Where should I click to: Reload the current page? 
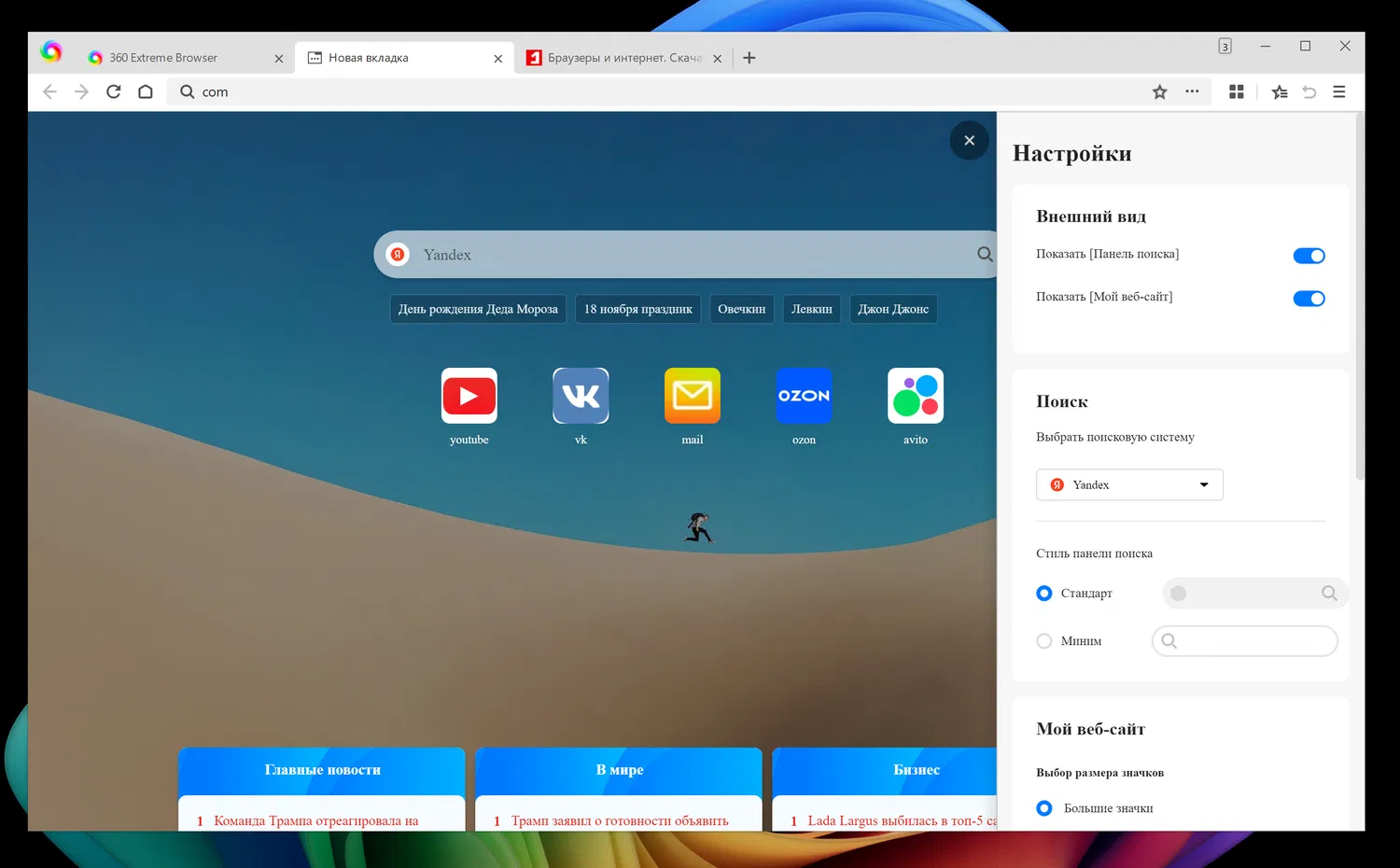[114, 91]
